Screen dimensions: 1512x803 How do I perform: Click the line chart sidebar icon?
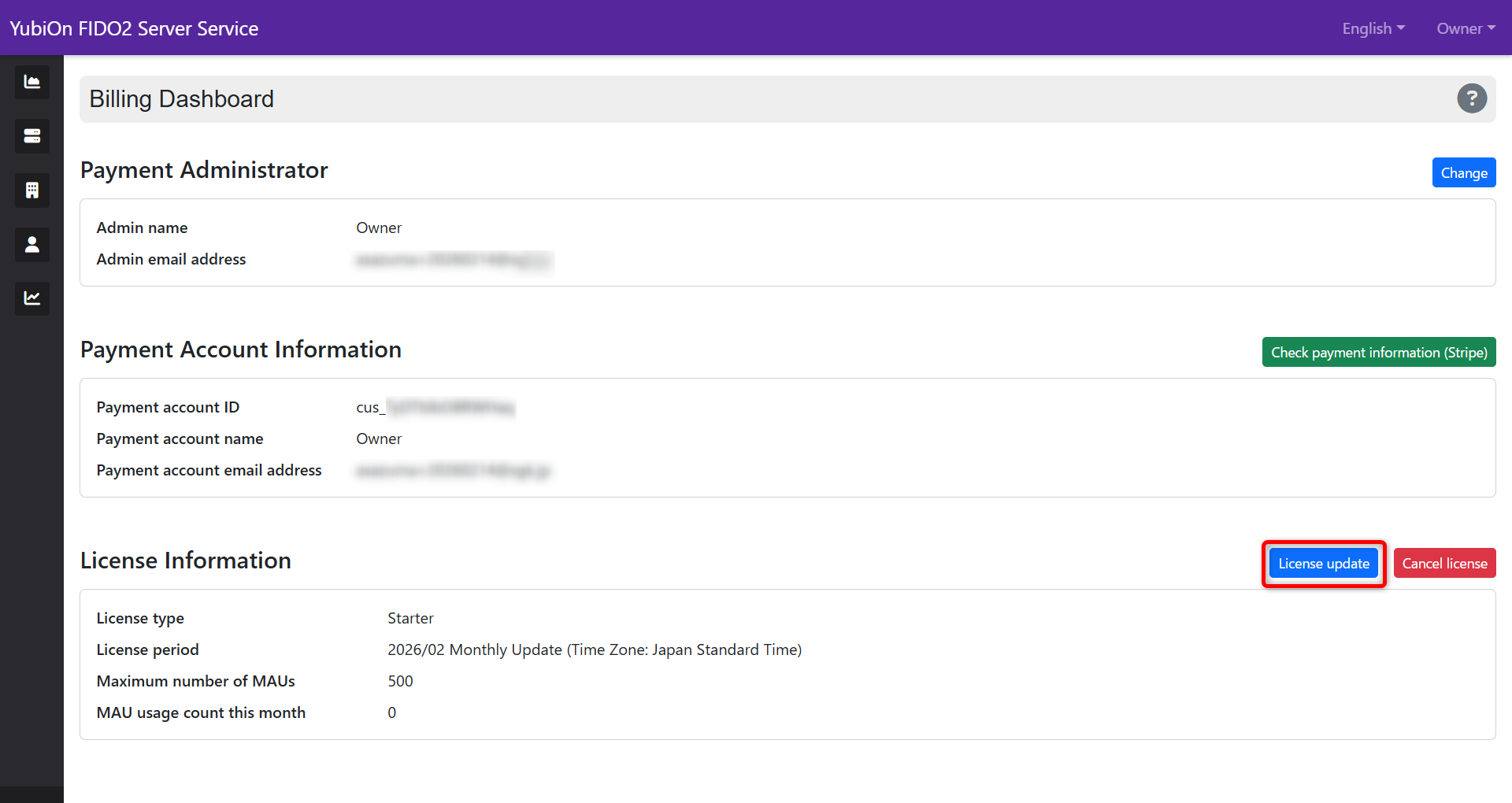tap(31, 298)
